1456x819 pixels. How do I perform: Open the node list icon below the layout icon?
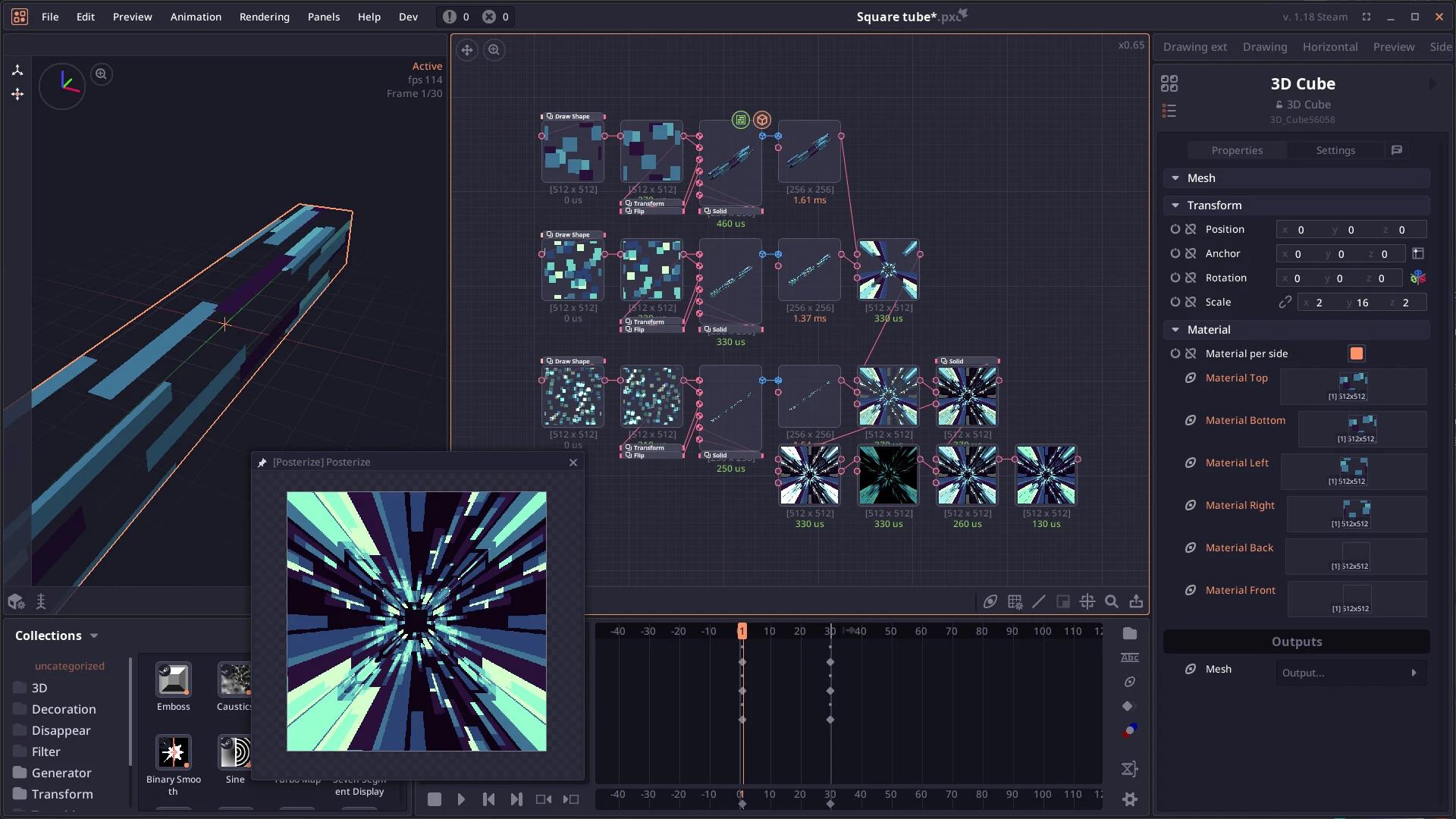click(x=1170, y=110)
